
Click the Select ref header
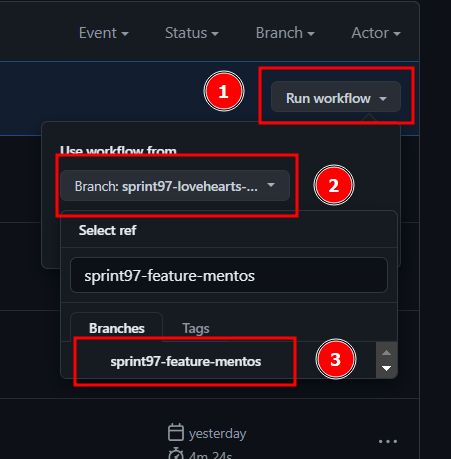tap(107, 230)
